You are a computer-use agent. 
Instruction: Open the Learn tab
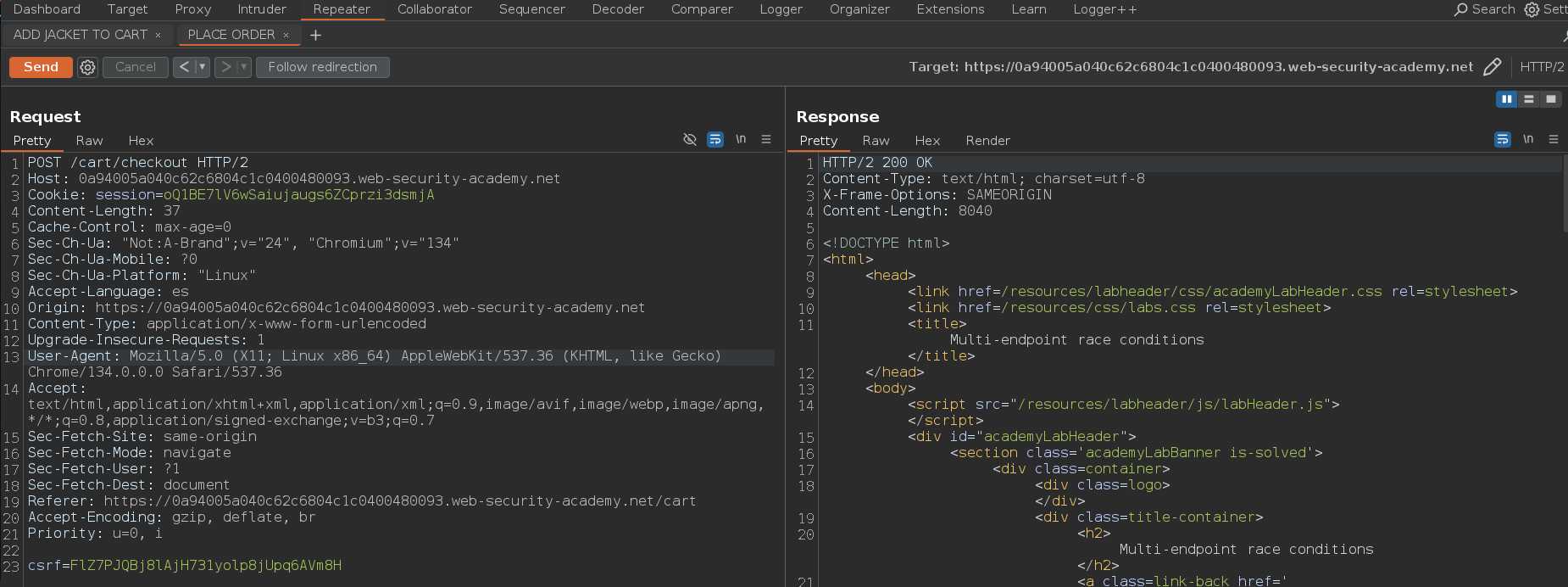(x=1029, y=9)
